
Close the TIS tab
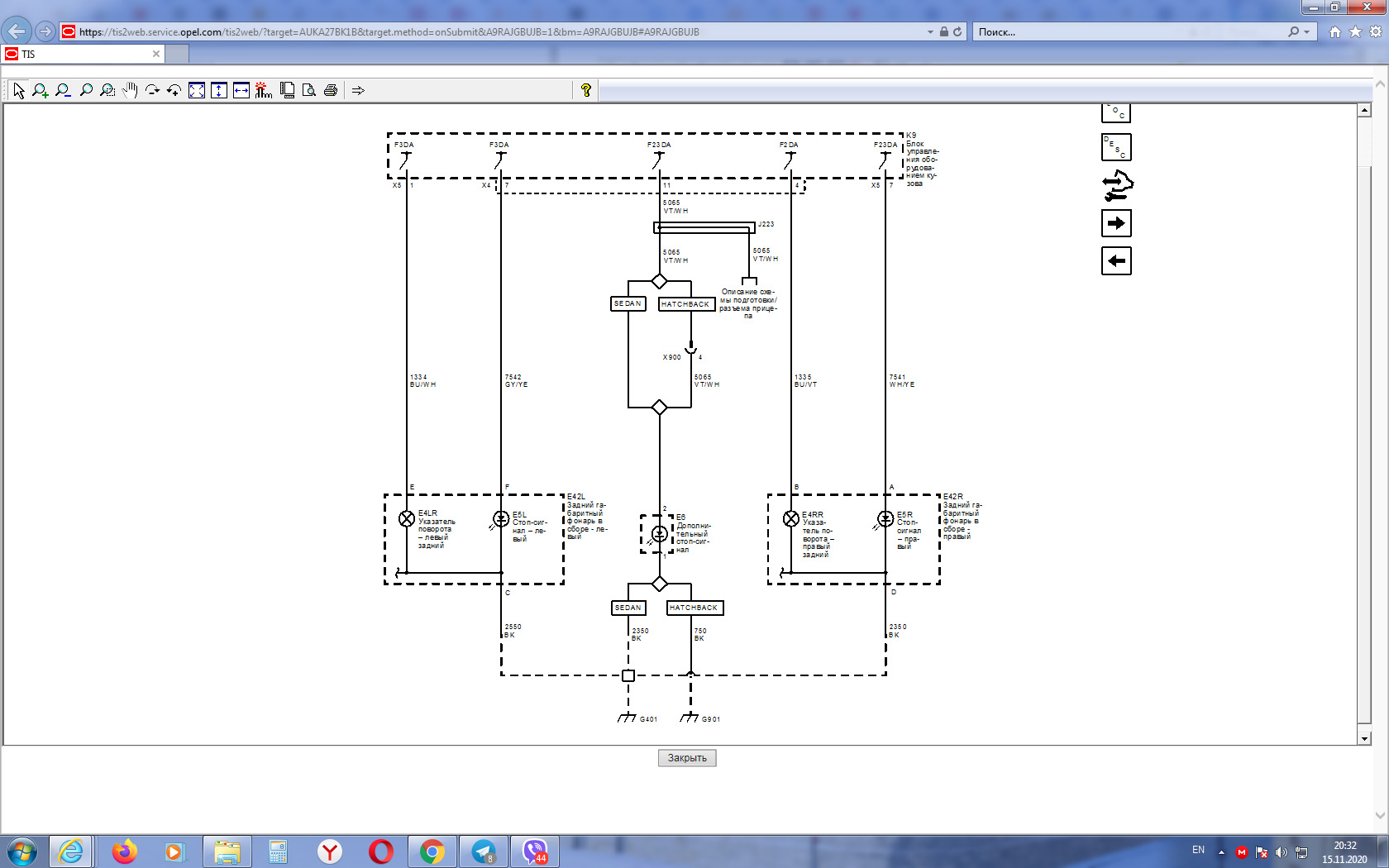[x=156, y=54]
